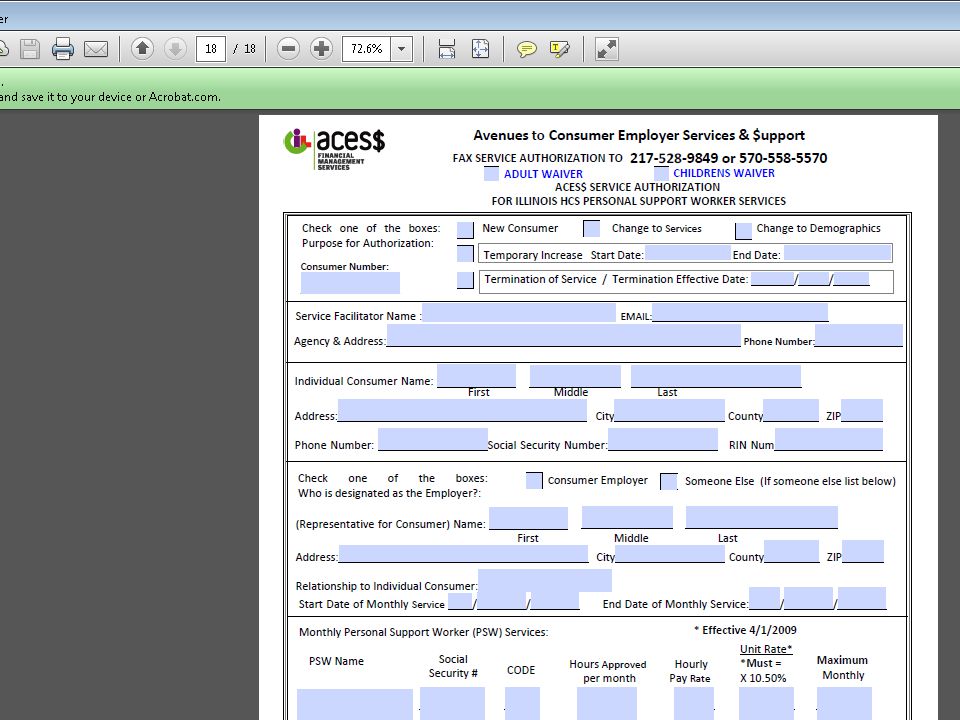Go to next page arrow
The width and height of the screenshot is (960, 720).
[x=175, y=48]
